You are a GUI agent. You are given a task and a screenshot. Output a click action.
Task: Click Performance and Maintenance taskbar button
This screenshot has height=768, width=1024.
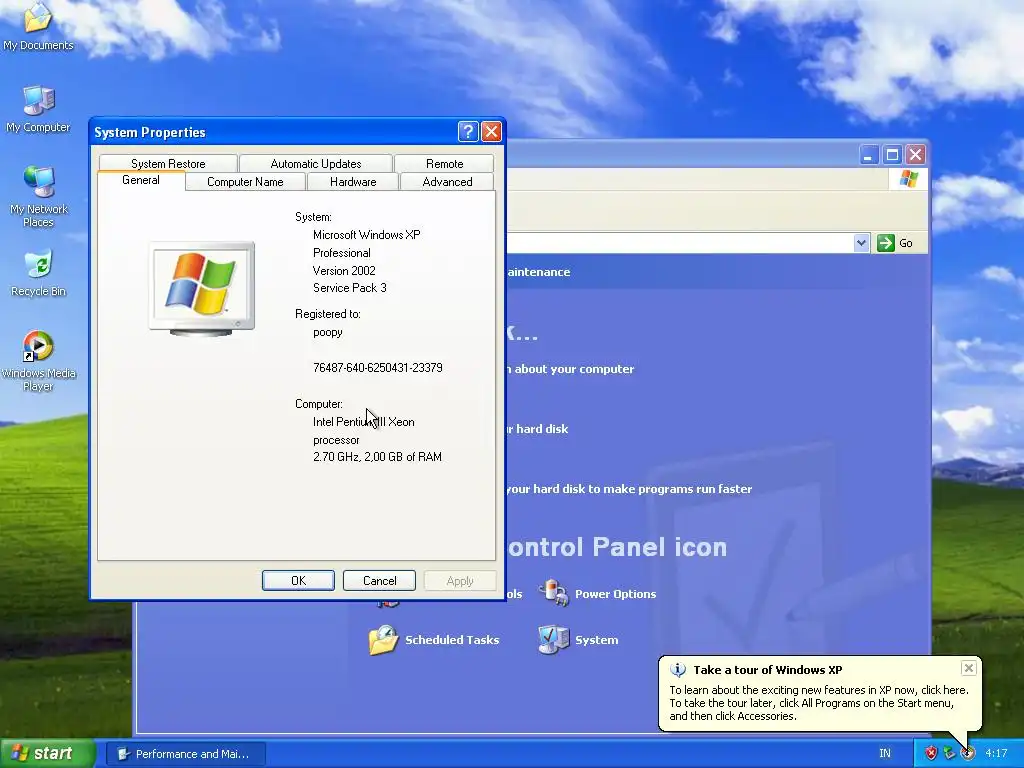pos(186,754)
